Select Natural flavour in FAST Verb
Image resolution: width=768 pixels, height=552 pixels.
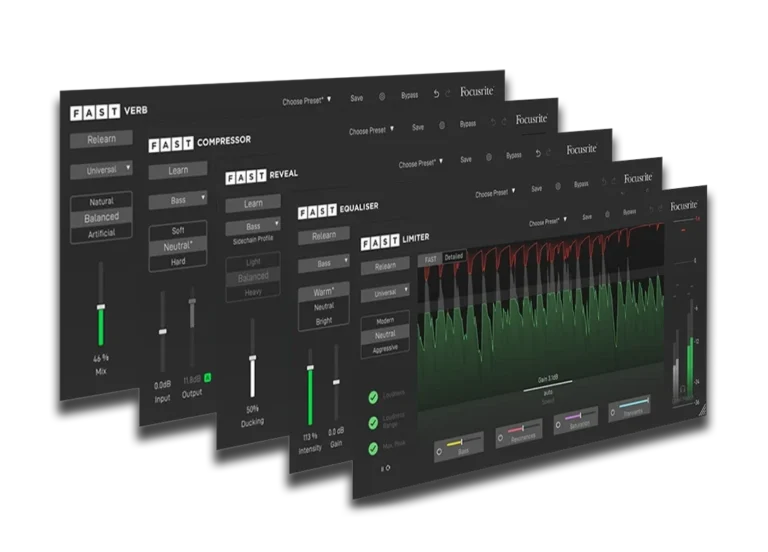coord(101,201)
